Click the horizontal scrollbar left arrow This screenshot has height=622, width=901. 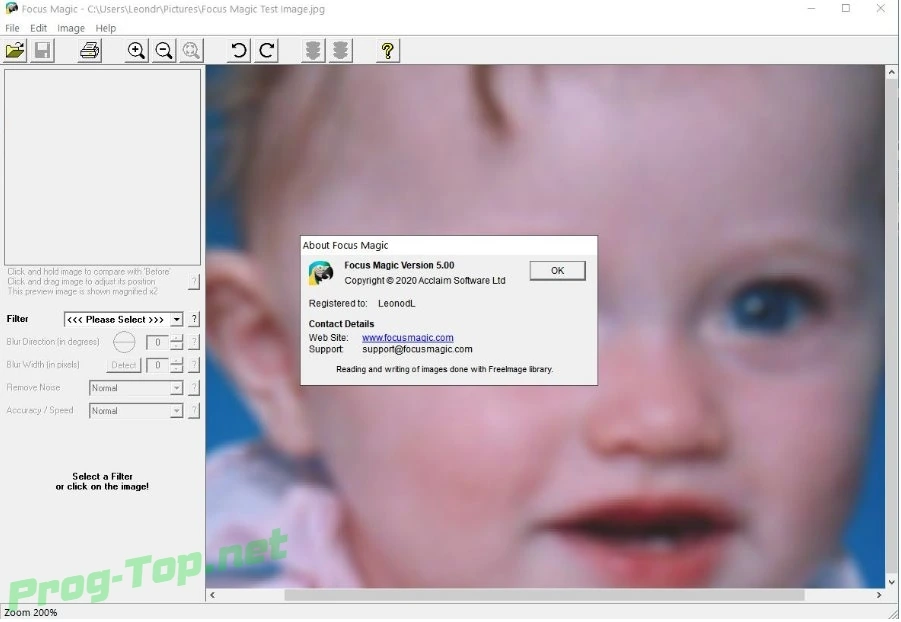click(x=213, y=595)
